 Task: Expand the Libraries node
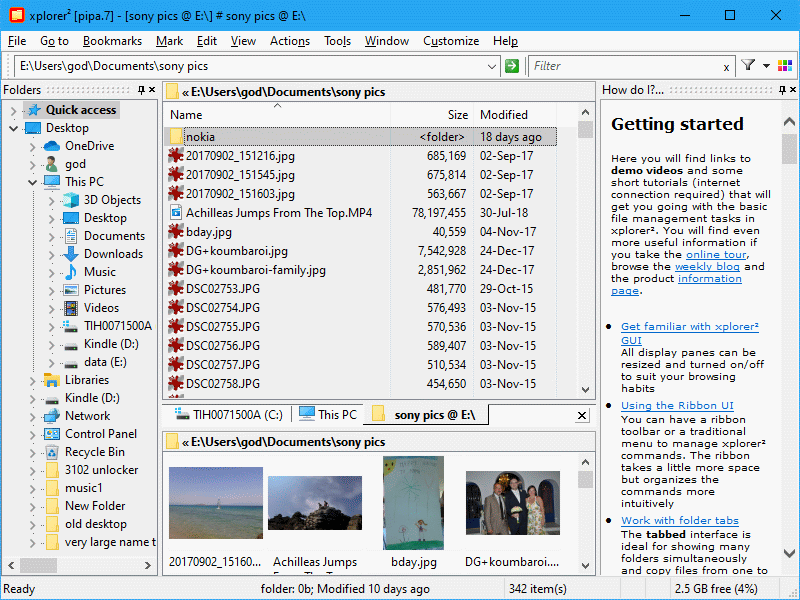[x=33, y=381]
